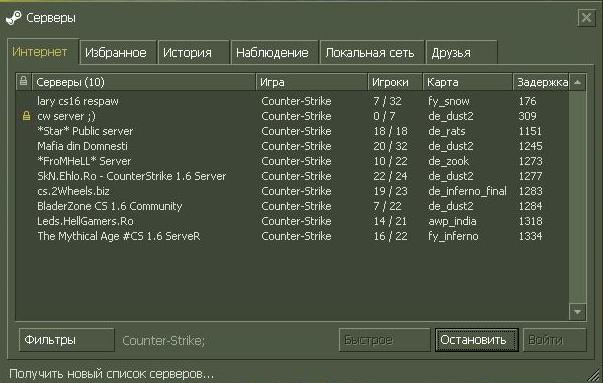Viewport: 603px width, 383px height.
Task: Open the Фильтры button
Action: coord(67,340)
